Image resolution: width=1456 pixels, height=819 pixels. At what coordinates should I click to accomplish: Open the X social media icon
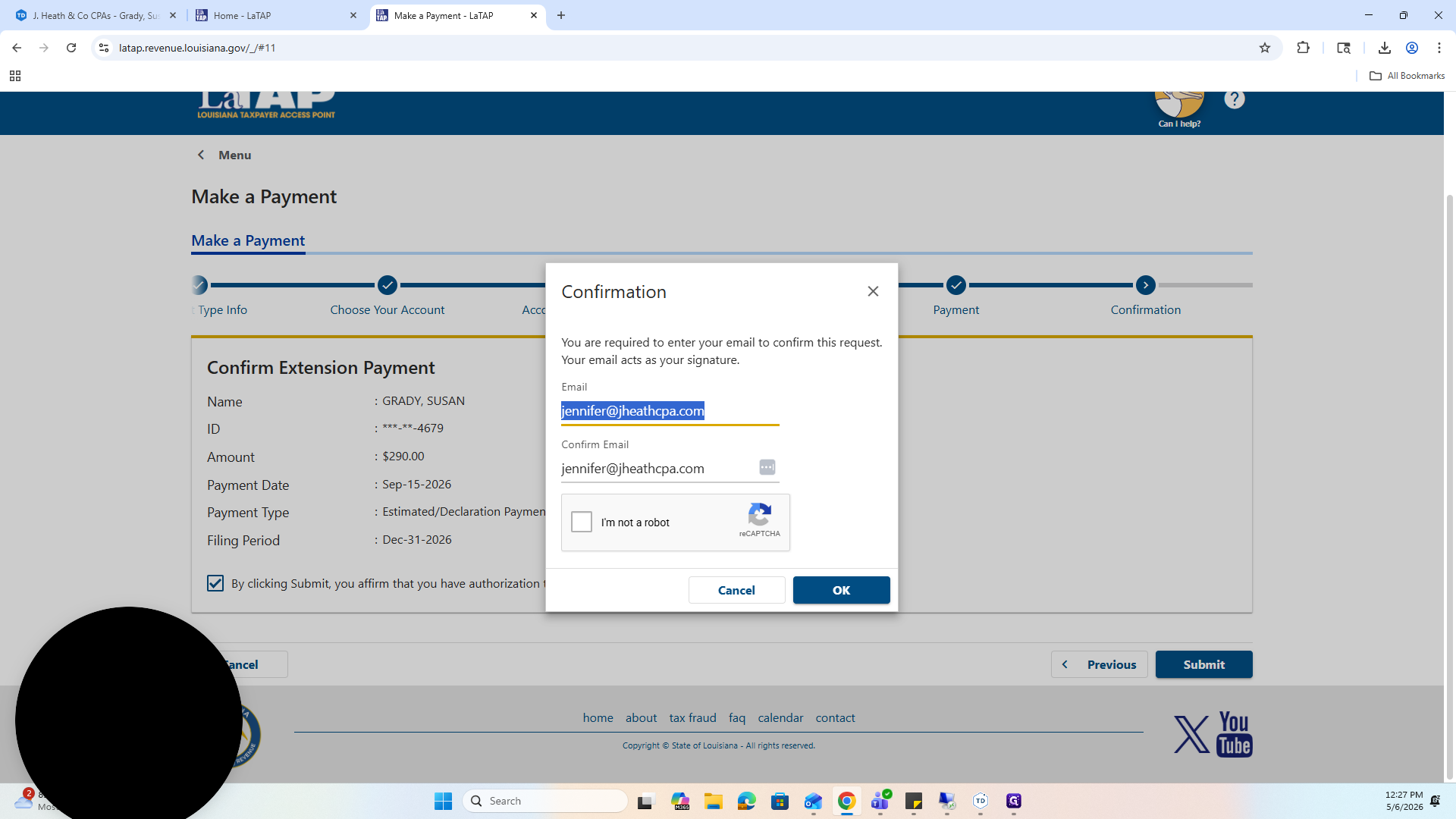point(1191,734)
